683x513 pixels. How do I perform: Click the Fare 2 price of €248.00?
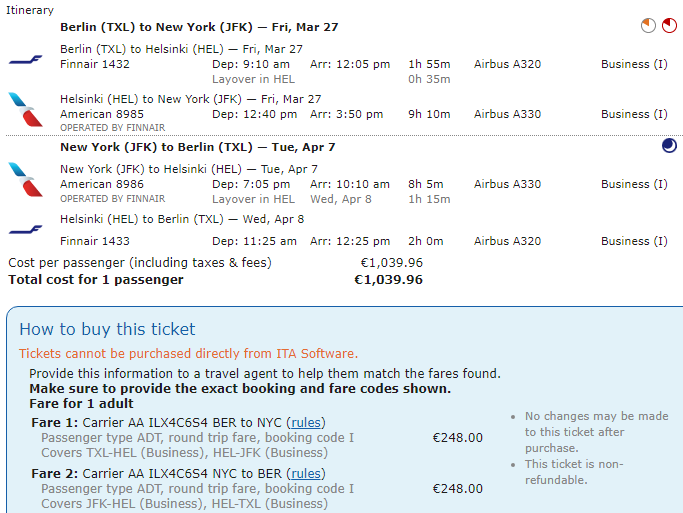coord(457,489)
